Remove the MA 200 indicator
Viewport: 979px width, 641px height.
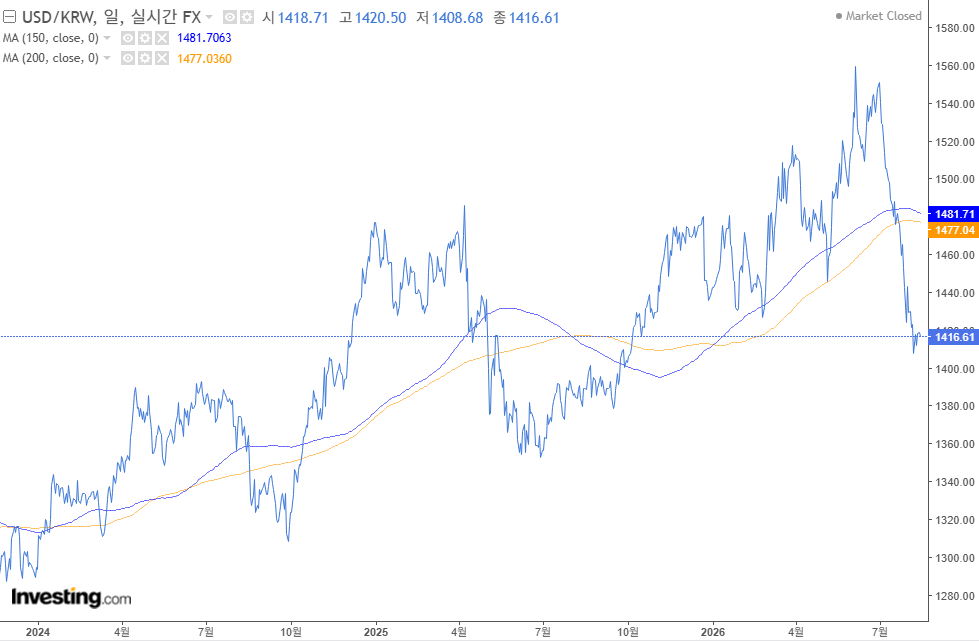tap(162, 58)
